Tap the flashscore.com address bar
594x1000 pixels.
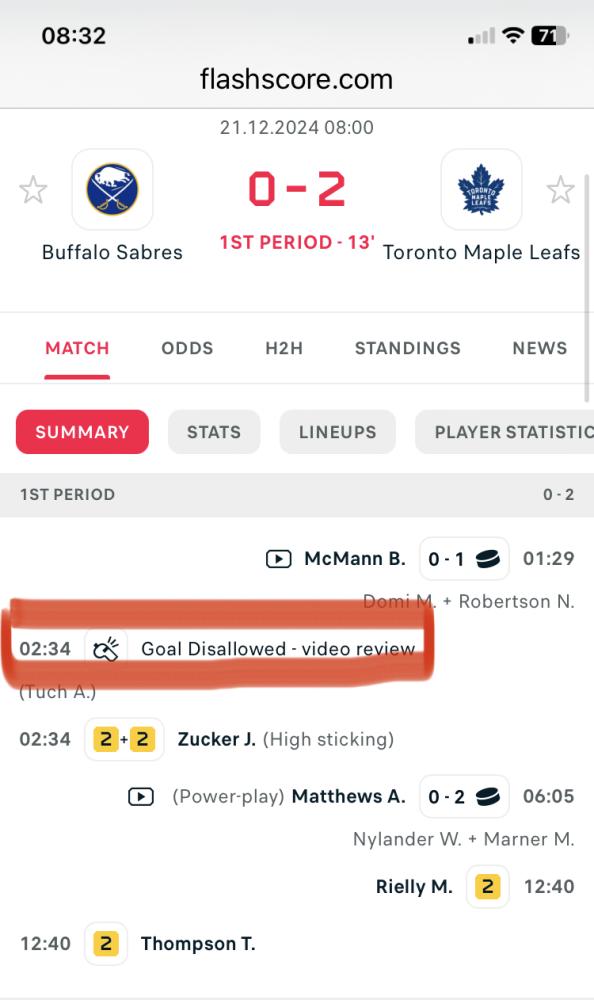coord(297,80)
